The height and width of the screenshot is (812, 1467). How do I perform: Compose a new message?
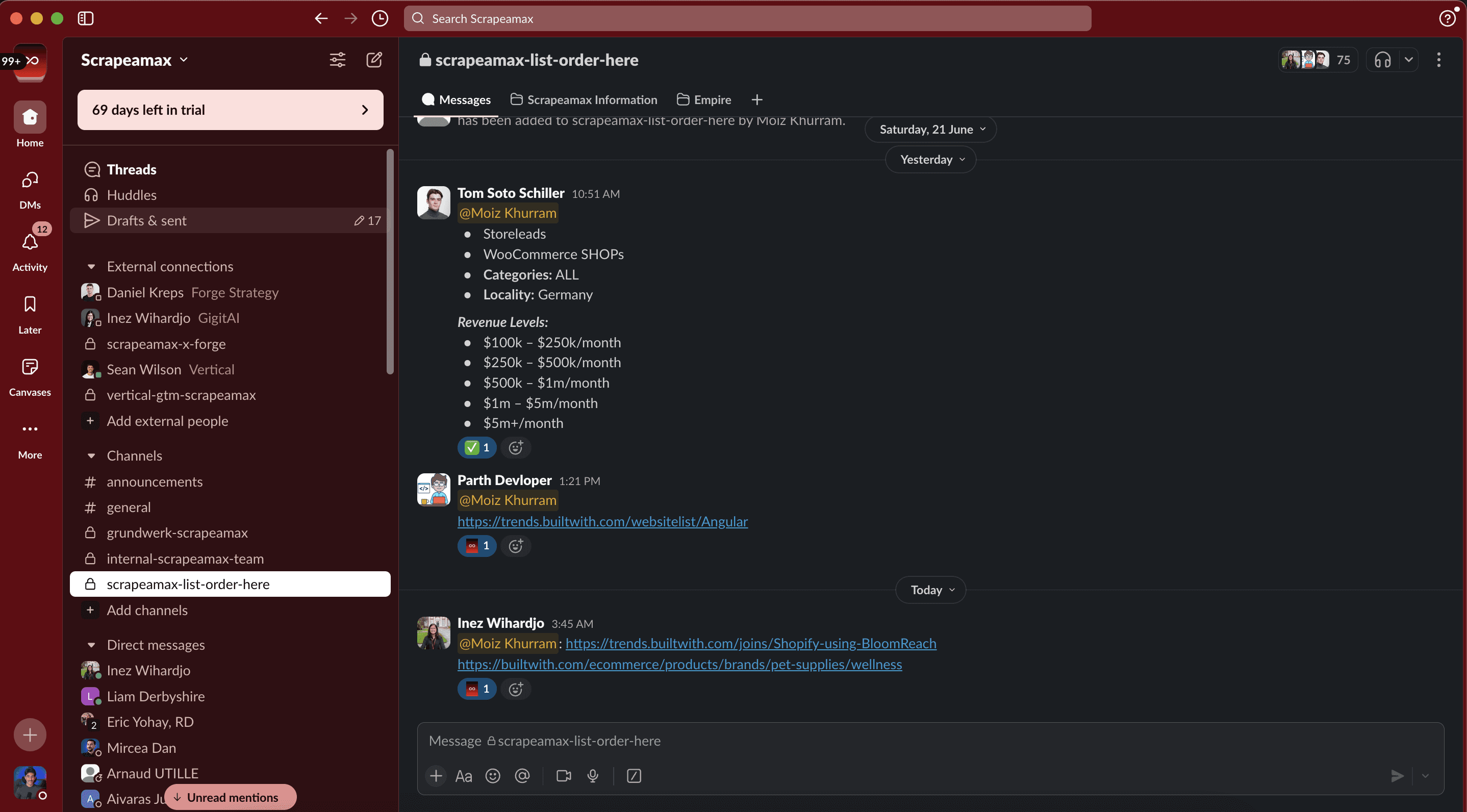pyautogui.click(x=373, y=60)
